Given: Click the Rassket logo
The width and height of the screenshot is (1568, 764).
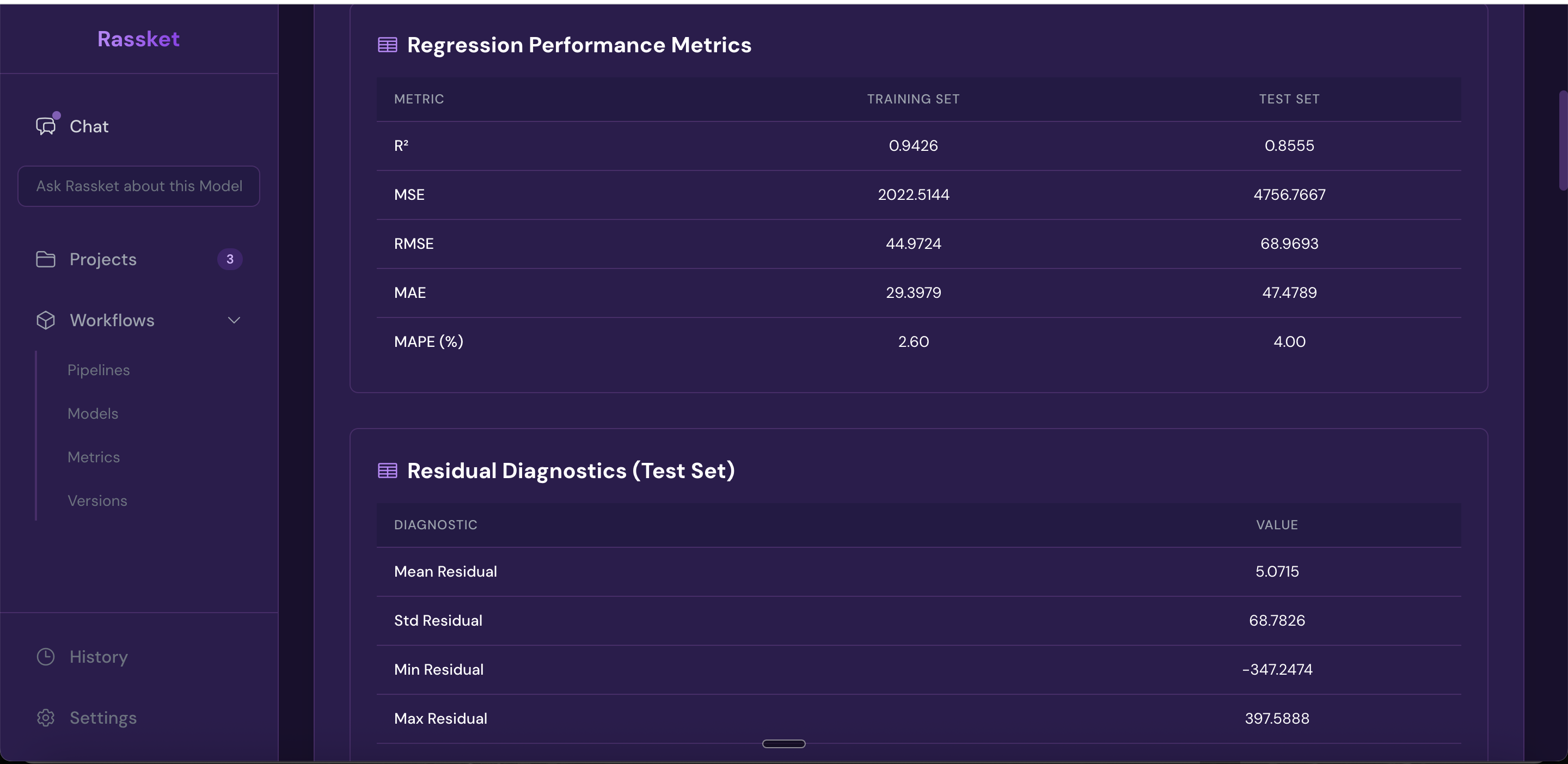Looking at the screenshot, I should click(x=138, y=39).
